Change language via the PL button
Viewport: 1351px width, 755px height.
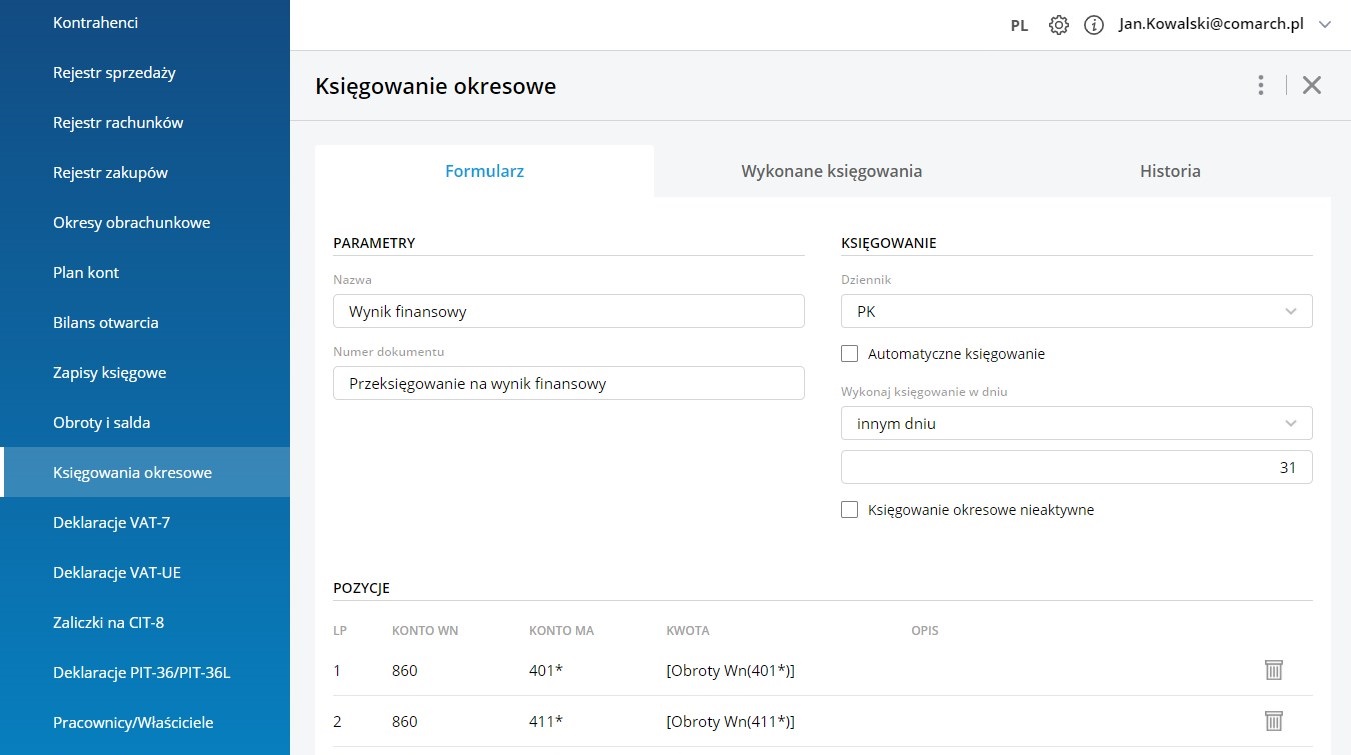click(x=1019, y=26)
